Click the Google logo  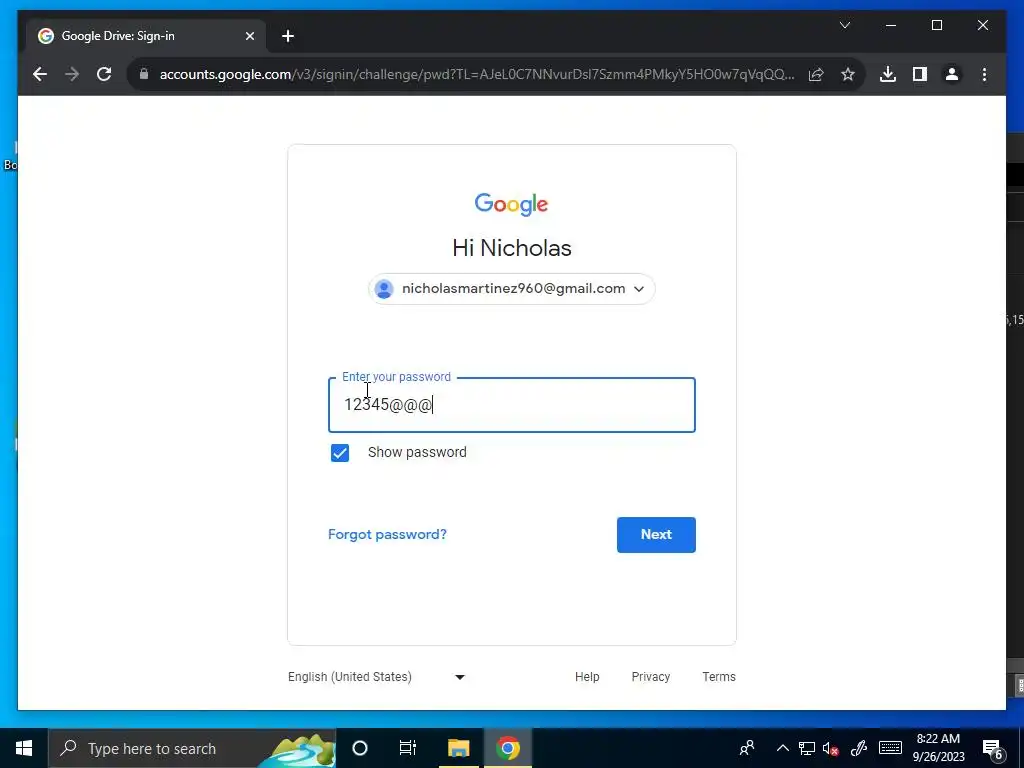[511, 204]
